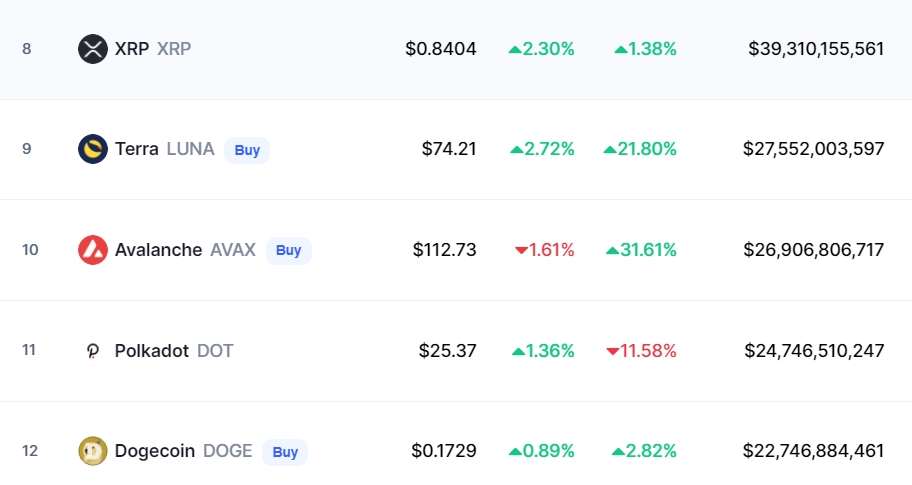Click the Terra LUNA coin logo

pos(92,149)
